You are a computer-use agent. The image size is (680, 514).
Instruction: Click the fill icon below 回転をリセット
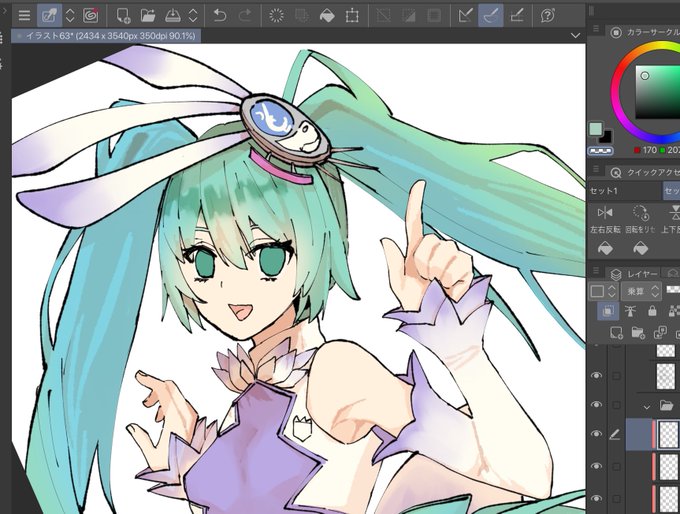tap(641, 249)
